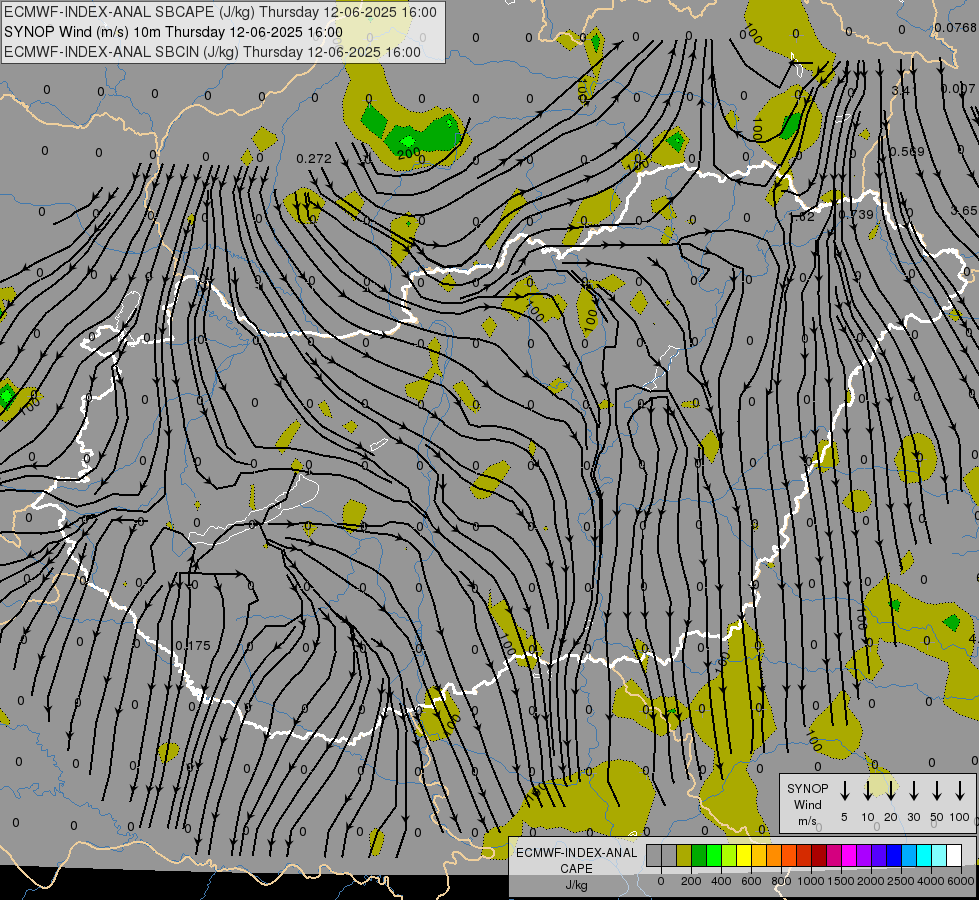This screenshot has height=900, width=979.
Task: Click the '2000' legend tick label
Action: [x=871, y=881]
